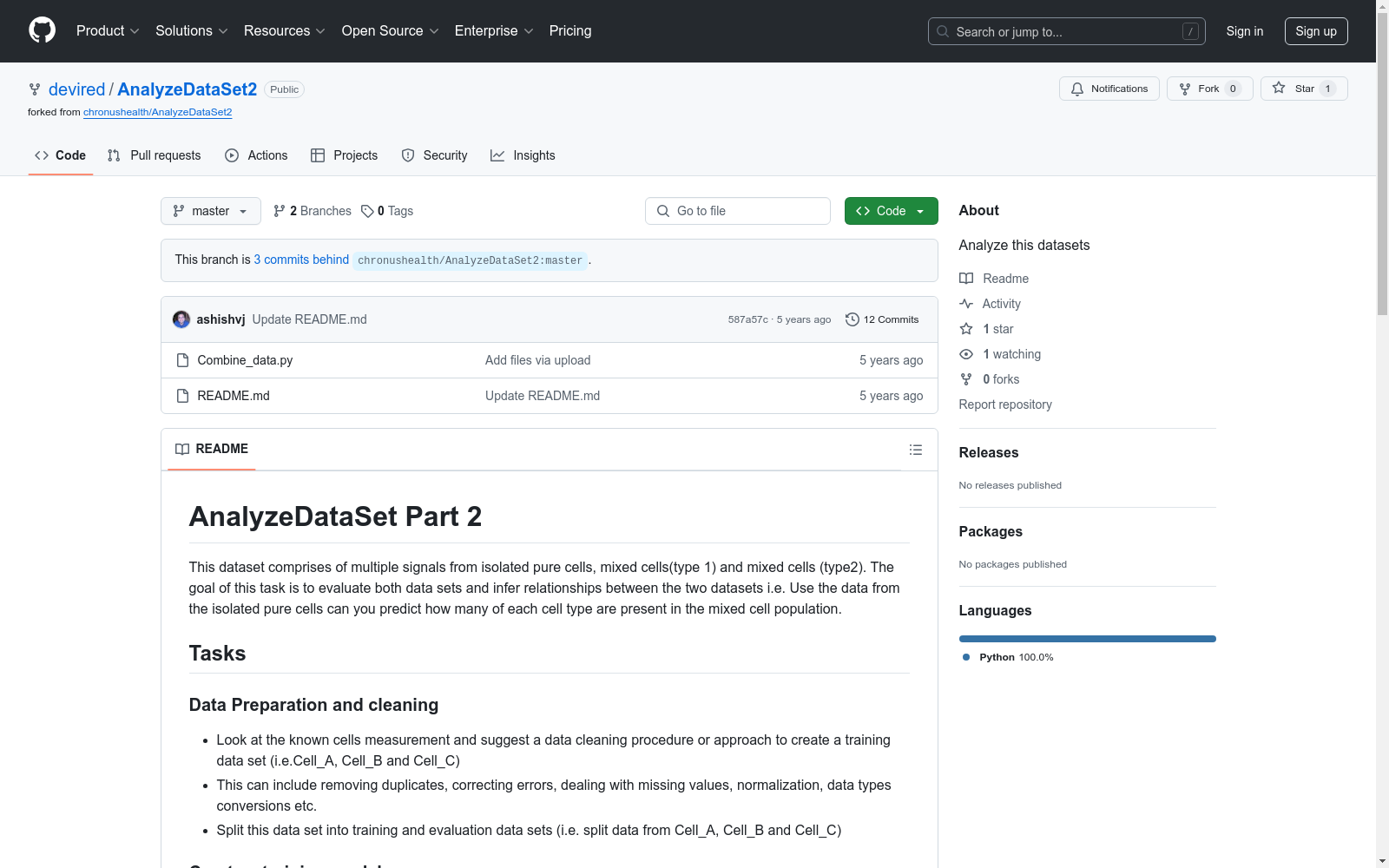Open the devired user profile
This screenshot has width=1389, height=868.
pyautogui.click(x=76, y=89)
